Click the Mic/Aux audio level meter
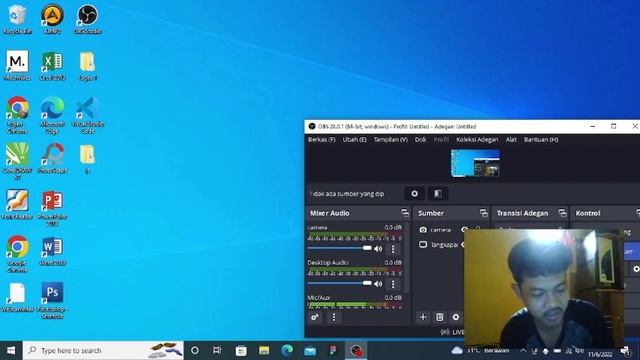640x360 pixels. point(354,305)
